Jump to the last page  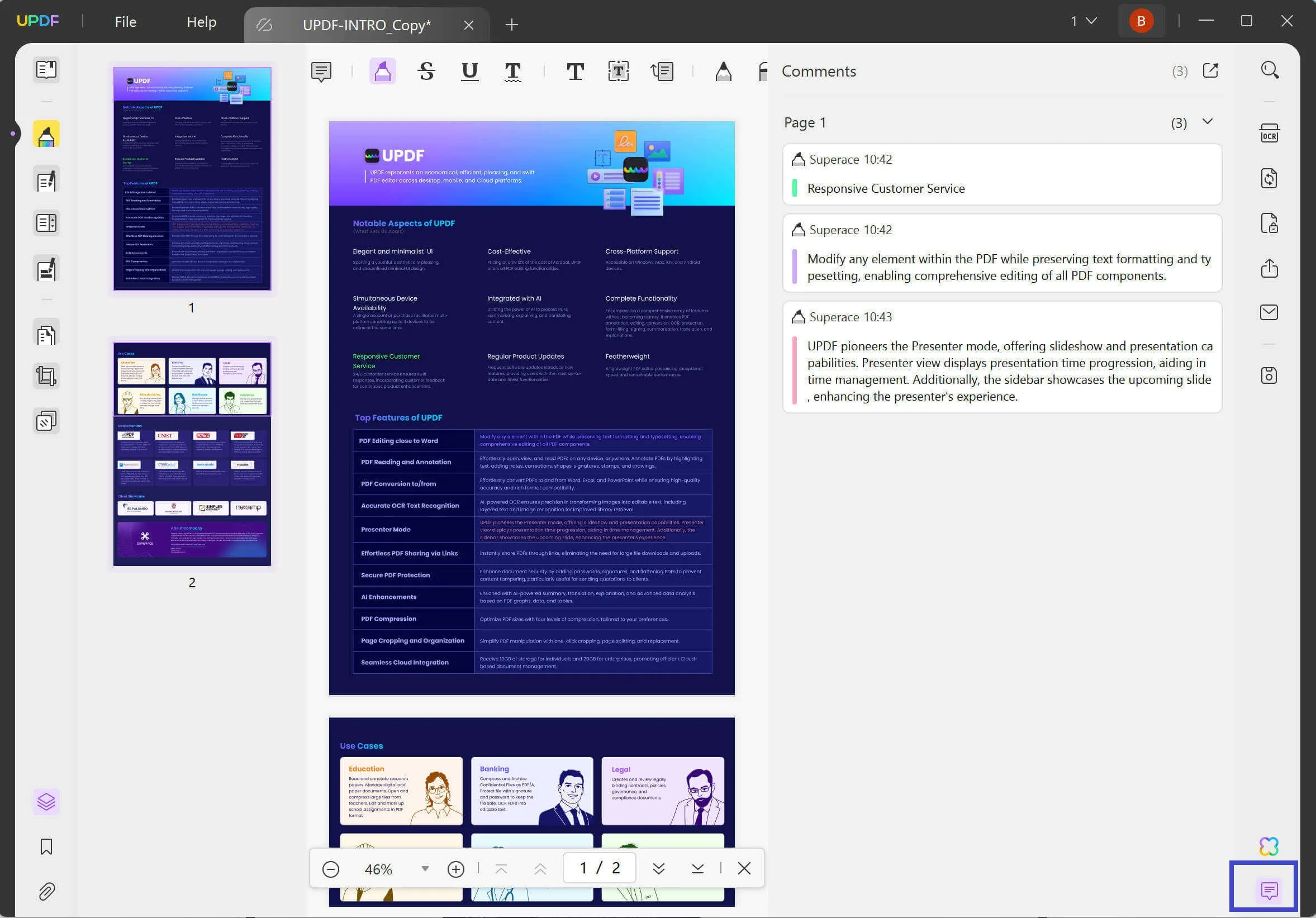coord(697,869)
